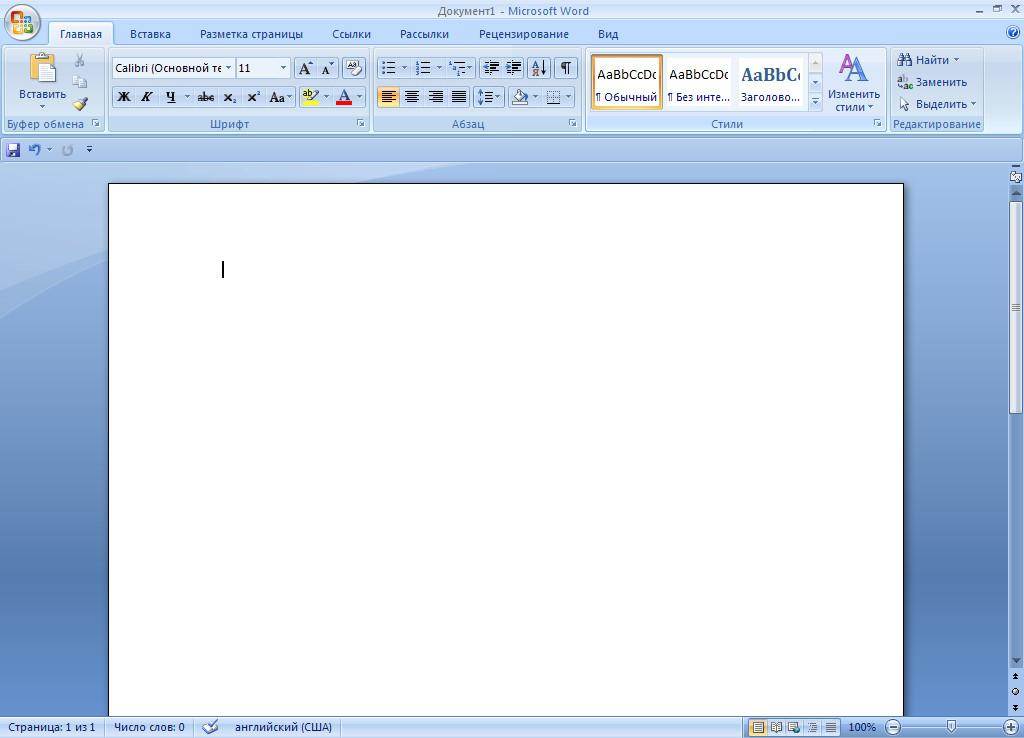Toggle bold formatting (Ж)

coord(123,97)
